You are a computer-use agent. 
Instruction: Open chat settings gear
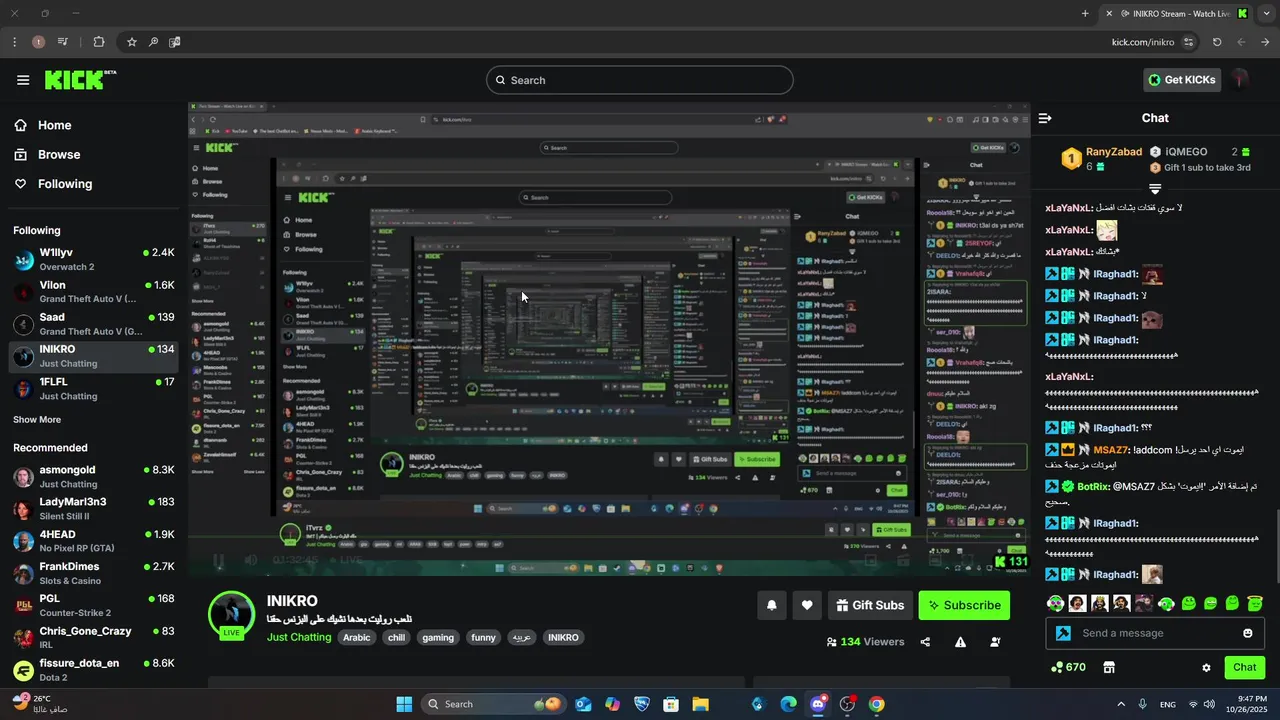point(1206,667)
